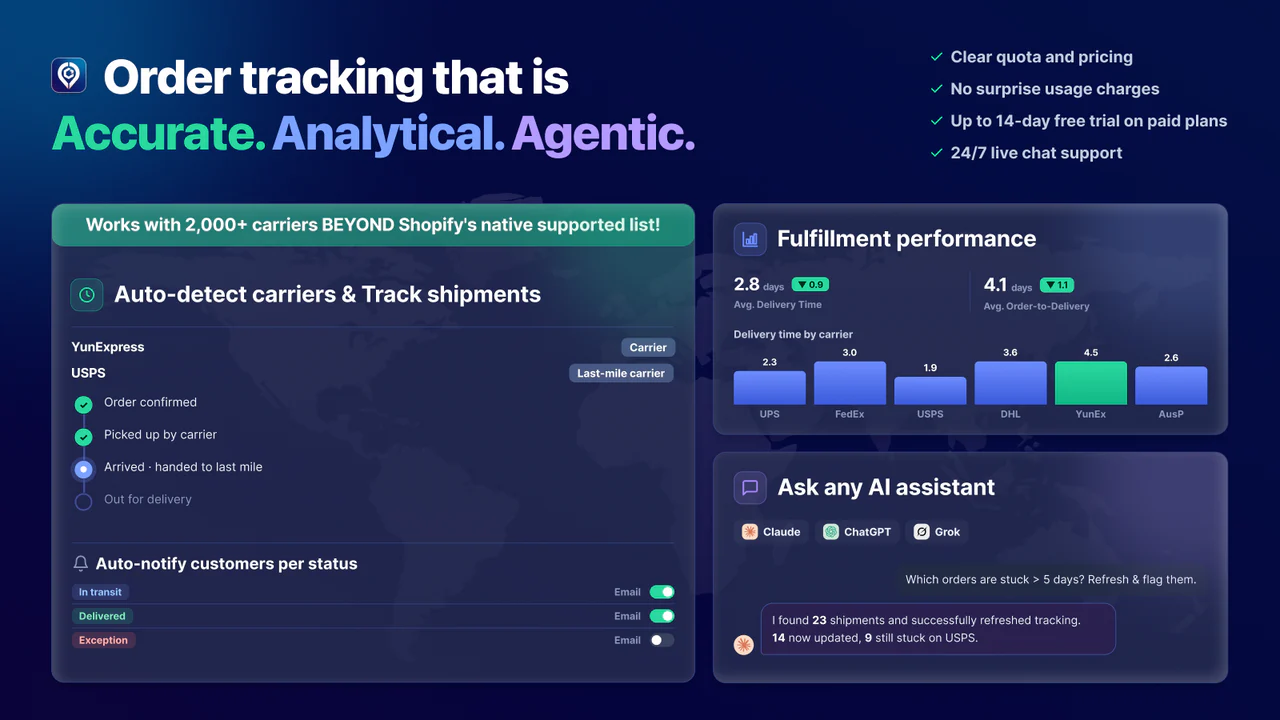Enable the Exception email switch
1280x720 pixels.
(662, 640)
